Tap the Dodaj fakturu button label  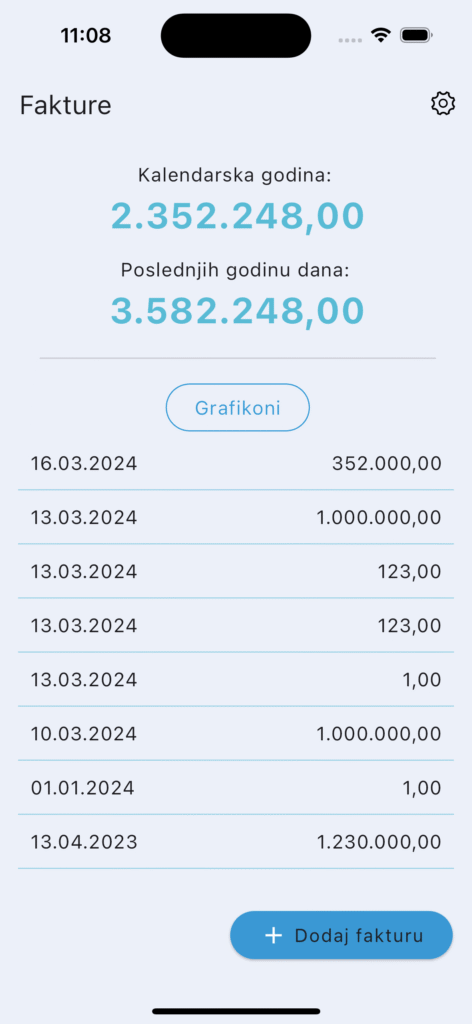(x=358, y=935)
